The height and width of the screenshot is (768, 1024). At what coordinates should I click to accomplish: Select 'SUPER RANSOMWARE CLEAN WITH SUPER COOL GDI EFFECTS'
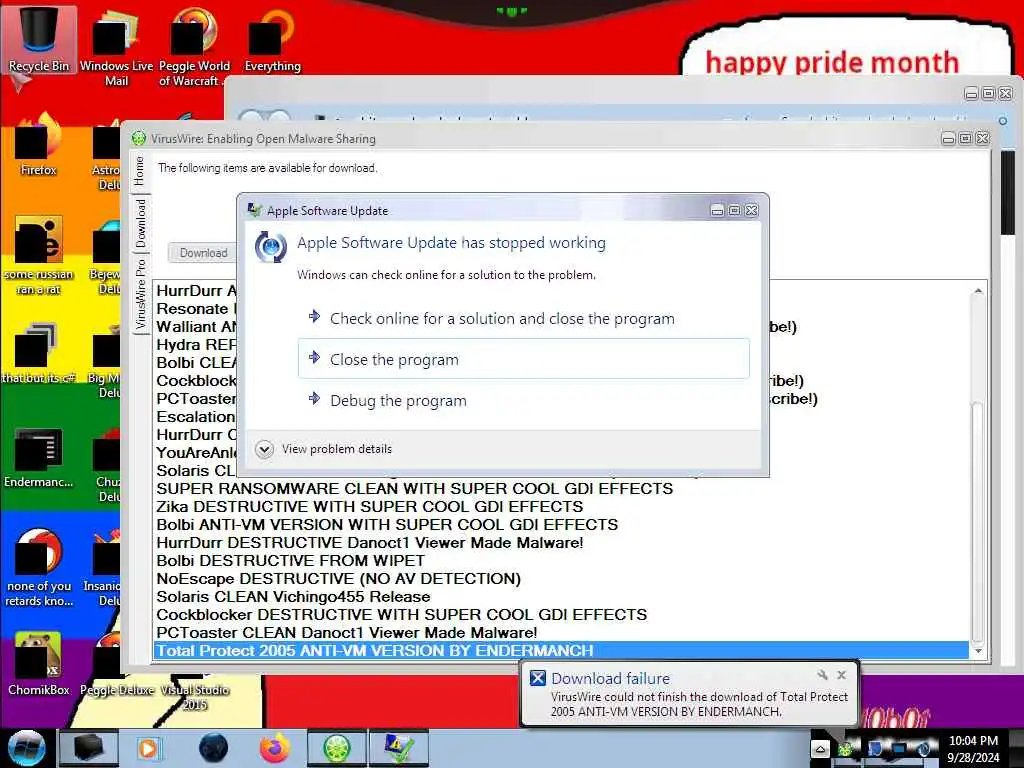[x=560, y=488]
